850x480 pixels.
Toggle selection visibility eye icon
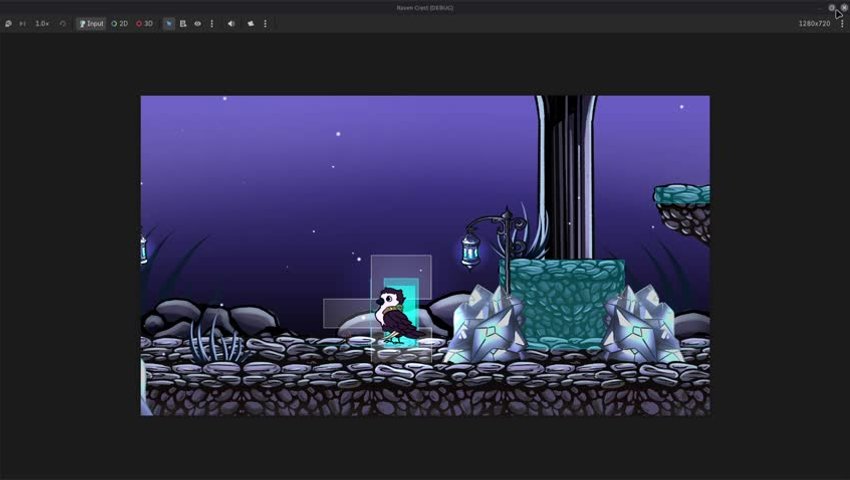point(198,24)
